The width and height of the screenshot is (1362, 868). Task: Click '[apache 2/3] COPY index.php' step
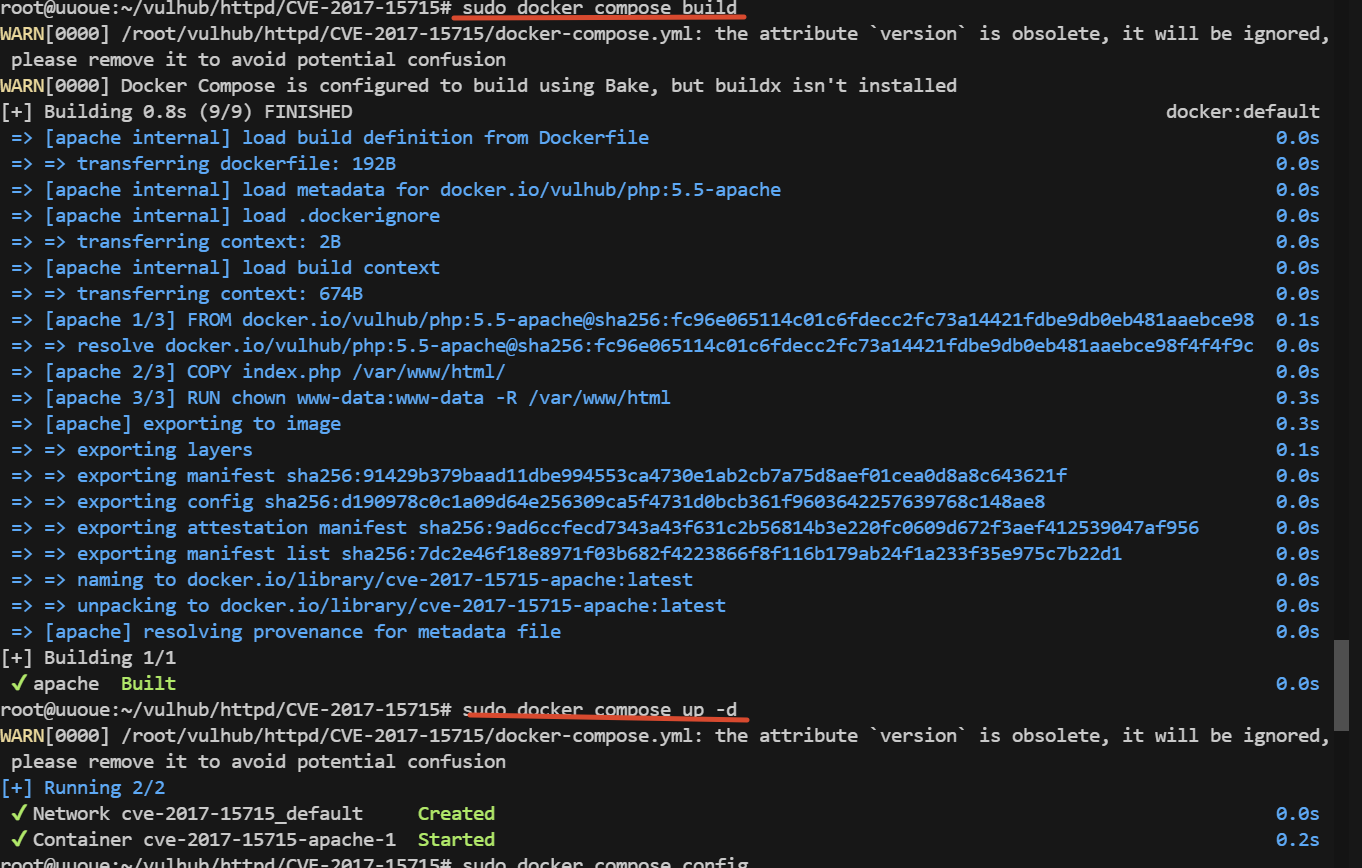(x=258, y=372)
